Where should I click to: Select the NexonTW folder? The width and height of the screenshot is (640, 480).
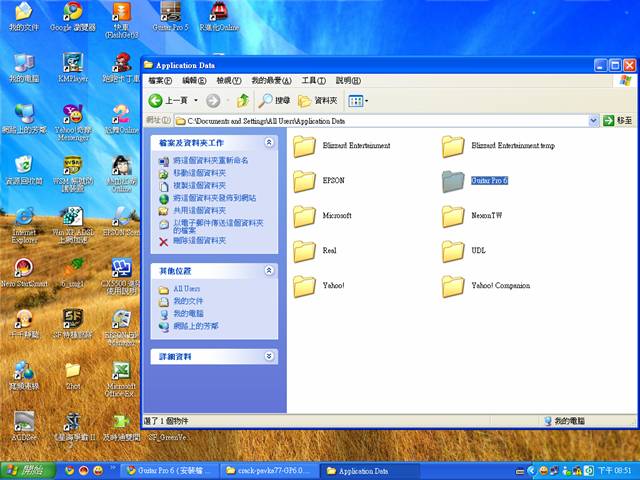click(472, 216)
